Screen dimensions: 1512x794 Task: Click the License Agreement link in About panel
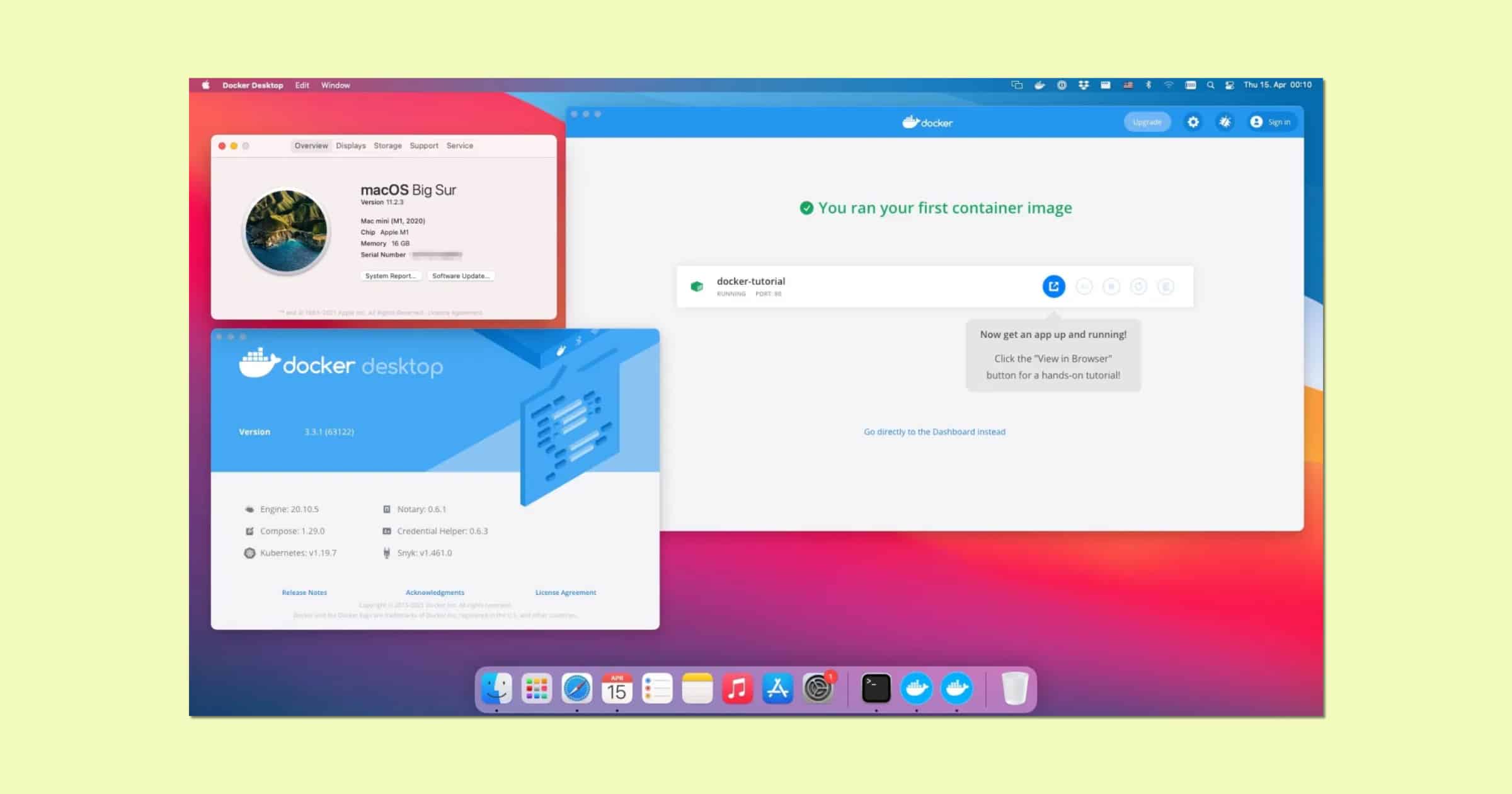pyautogui.click(x=565, y=592)
